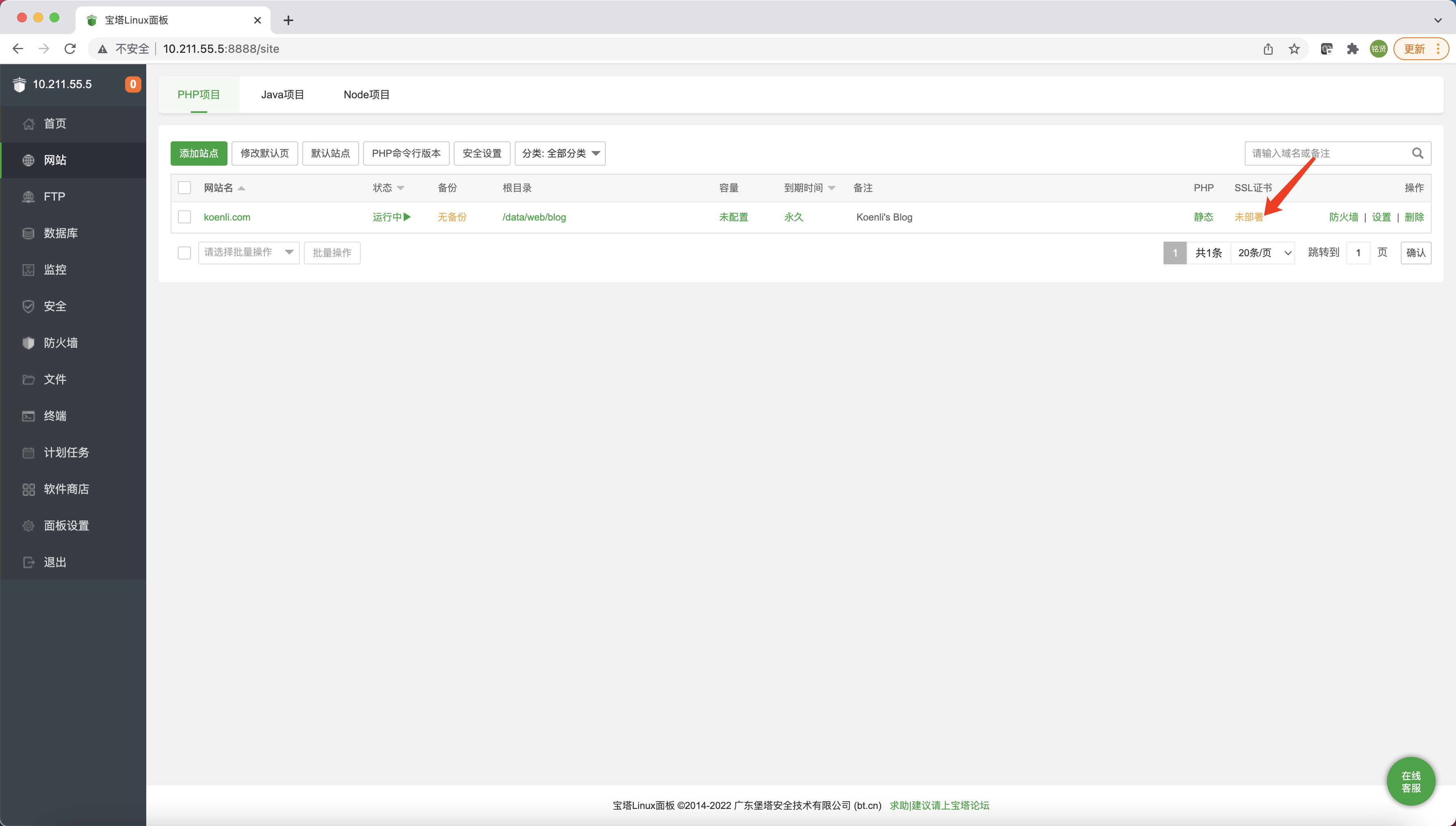This screenshot has height=826, width=1456.
Task: Toggle the select-all header checkbox
Action: coord(184,188)
